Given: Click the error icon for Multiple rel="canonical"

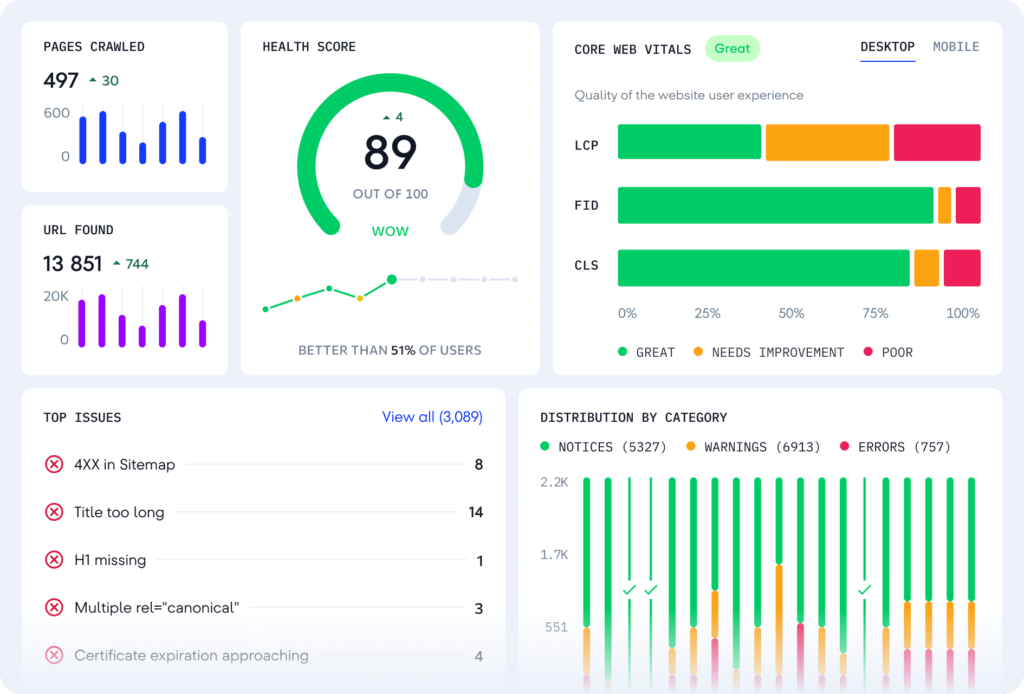Looking at the screenshot, I should click(54, 607).
